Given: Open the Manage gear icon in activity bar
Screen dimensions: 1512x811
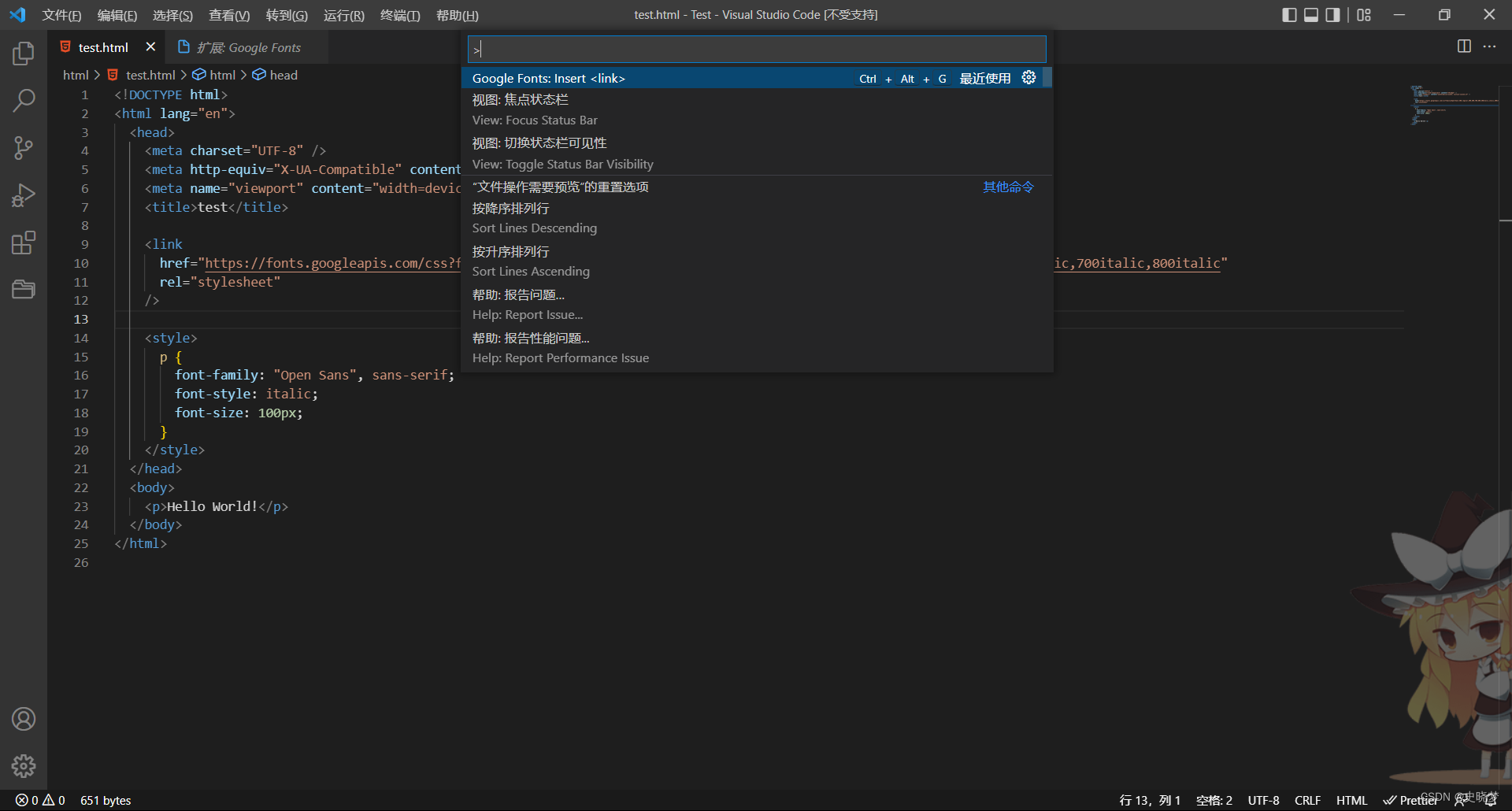Looking at the screenshot, I should [23, 765].
